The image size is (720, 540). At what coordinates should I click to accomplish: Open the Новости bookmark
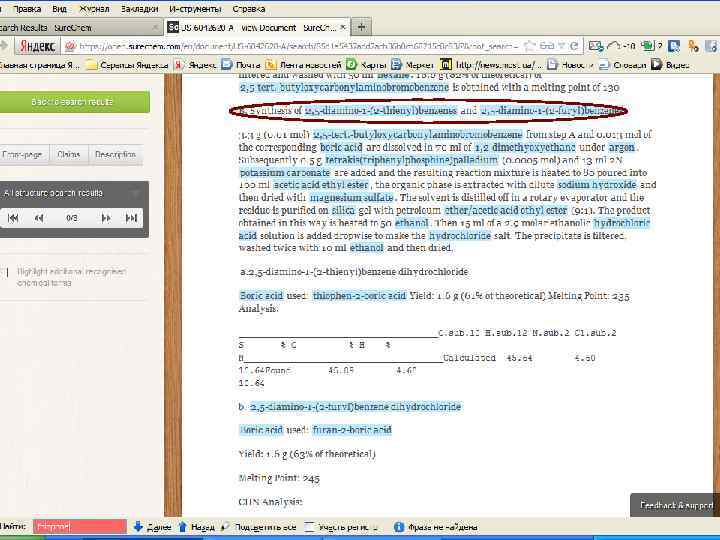tap(570, 65)
